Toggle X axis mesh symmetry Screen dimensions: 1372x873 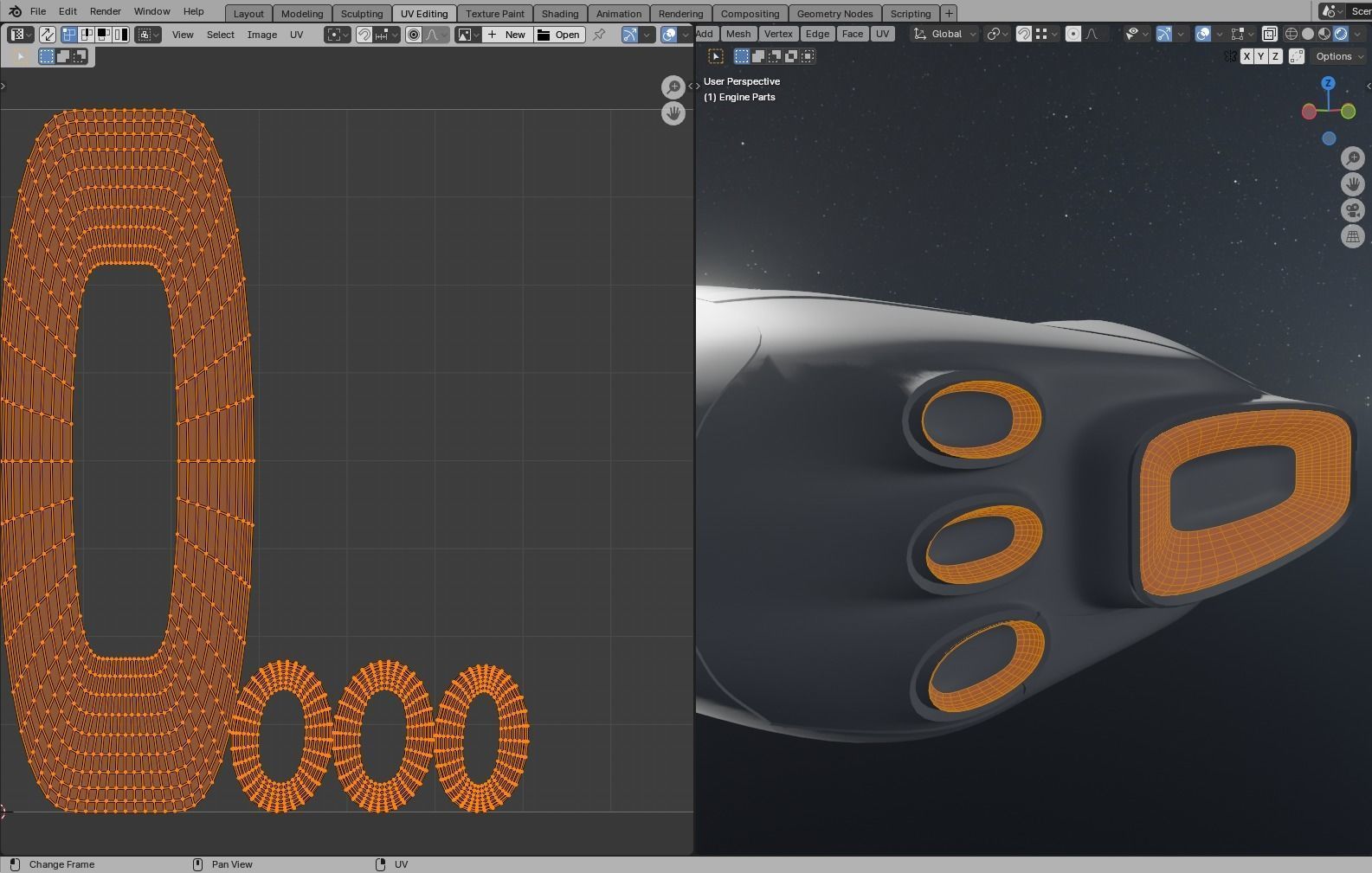click(x=1246, y=56)
